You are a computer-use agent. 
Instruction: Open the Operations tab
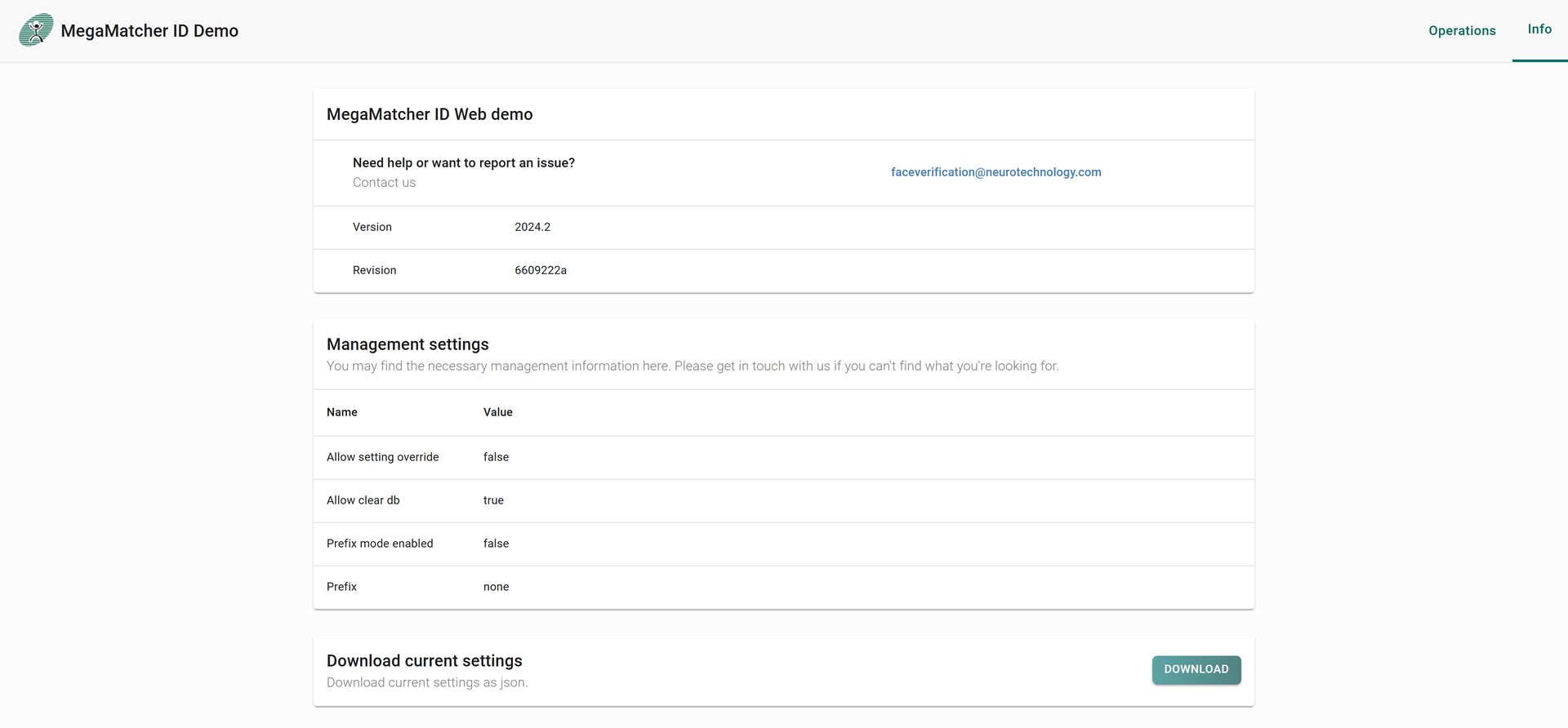tap(1462, 30)
